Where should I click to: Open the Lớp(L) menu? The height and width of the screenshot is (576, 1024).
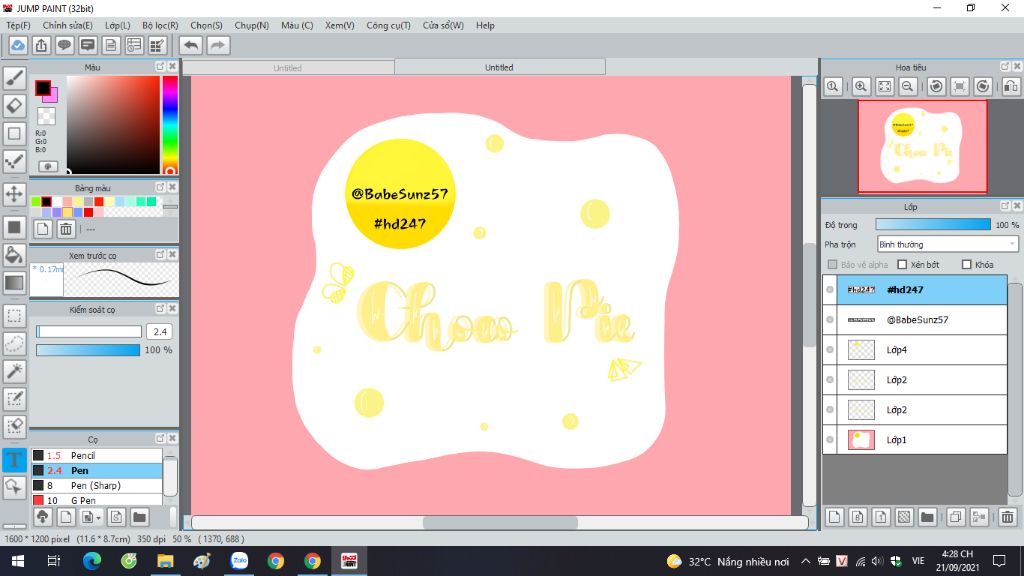coord(118,25)
